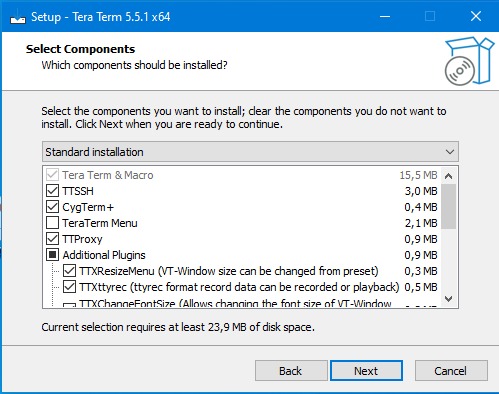This screenshot has height=394, width=499.
Task: Click the 0,5 MB size for TTXttyrec
Action: (421, 287)
